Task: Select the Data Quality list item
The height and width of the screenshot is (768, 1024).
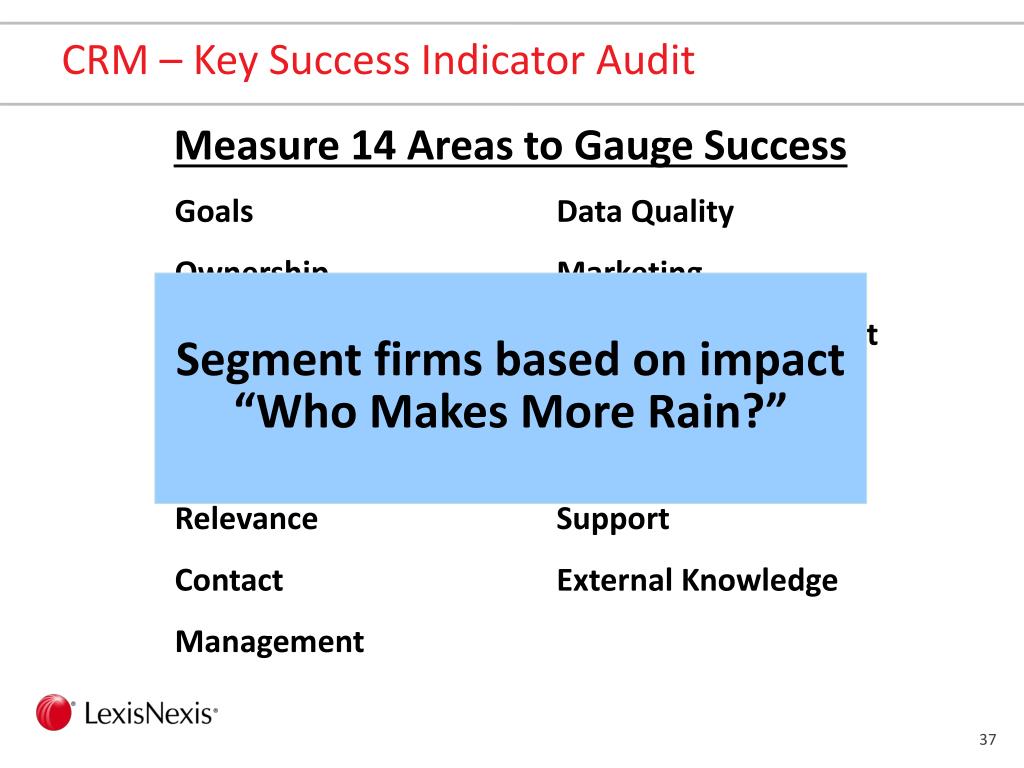Action: click(645, 212)
